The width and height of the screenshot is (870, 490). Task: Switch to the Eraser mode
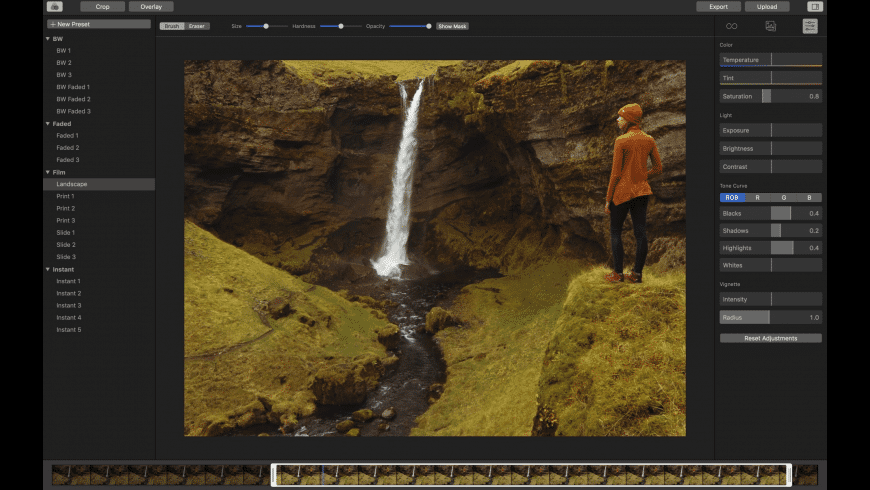[x=198, y=26]
